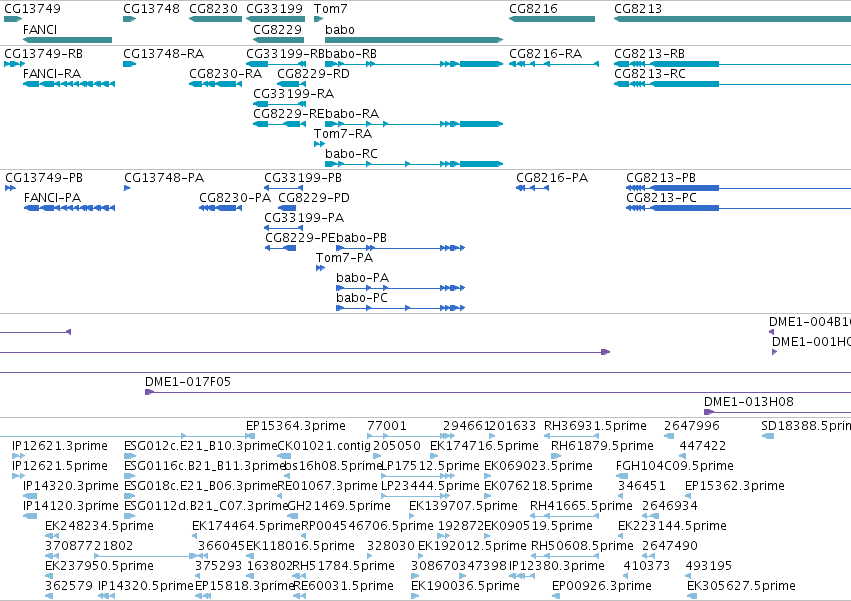The width and height of the screenshot is (851, 601).
Task: Select the EK190036.5prime EST label
Action: [465, 586]
